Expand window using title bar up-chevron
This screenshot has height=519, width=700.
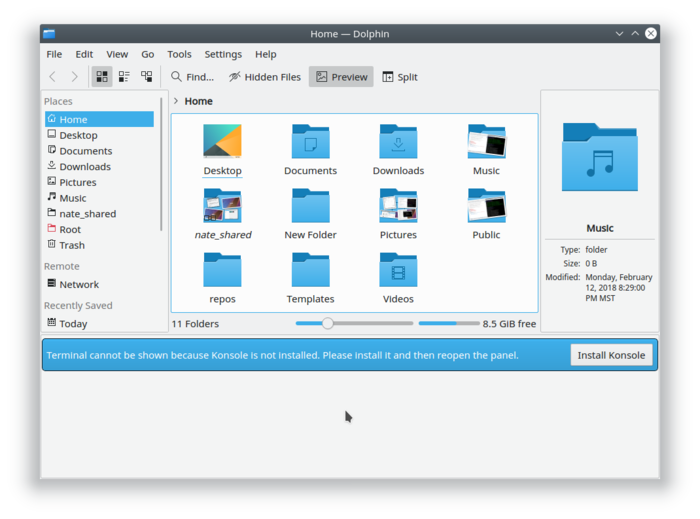point(635,33)
